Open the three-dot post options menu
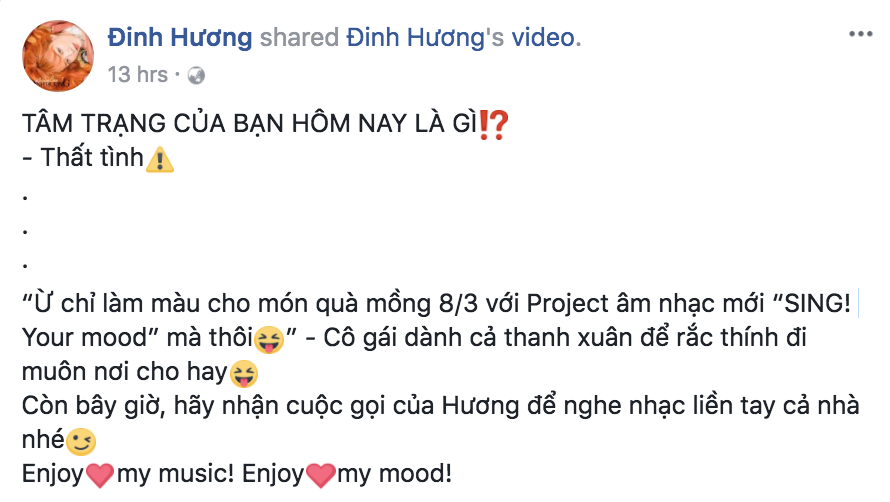 pos(860,34)
